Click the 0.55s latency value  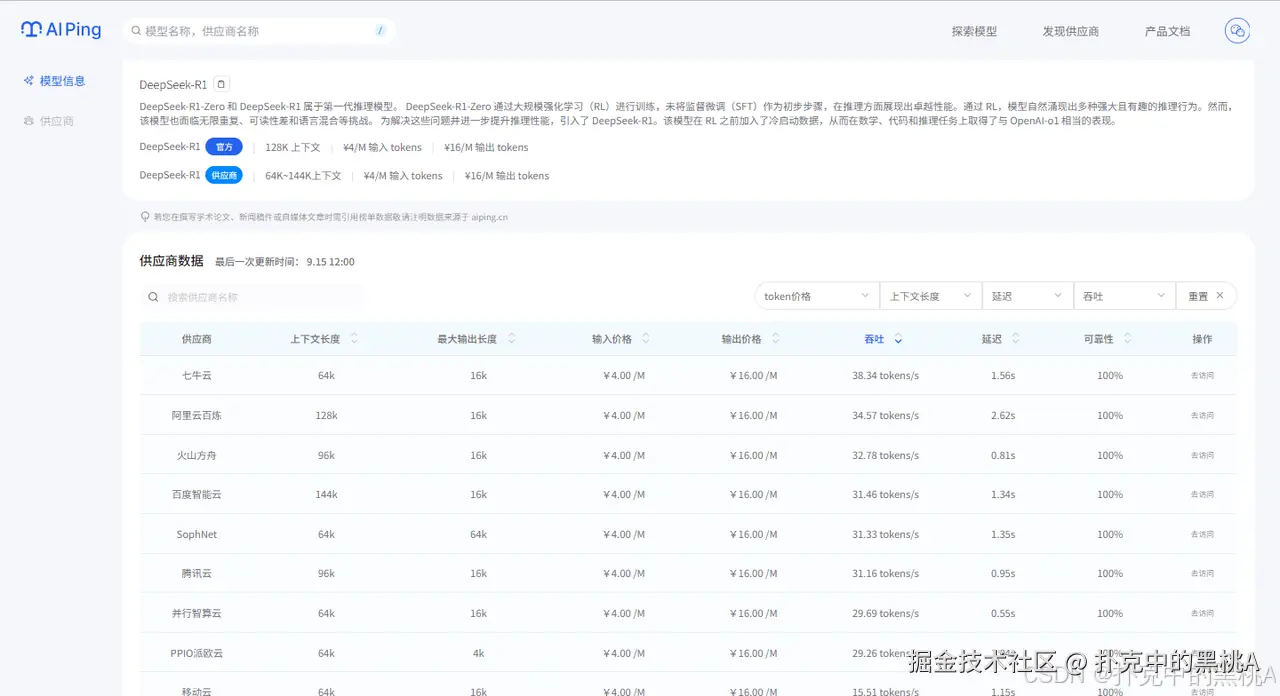click(1001, 613)
